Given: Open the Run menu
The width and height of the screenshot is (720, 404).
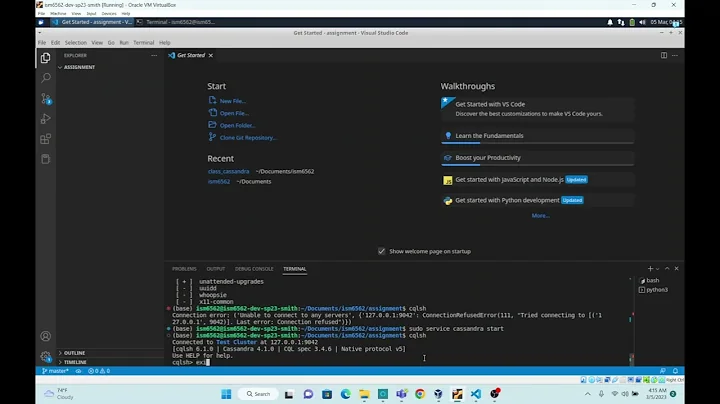Looking at the screenshot, I should 124,43.
